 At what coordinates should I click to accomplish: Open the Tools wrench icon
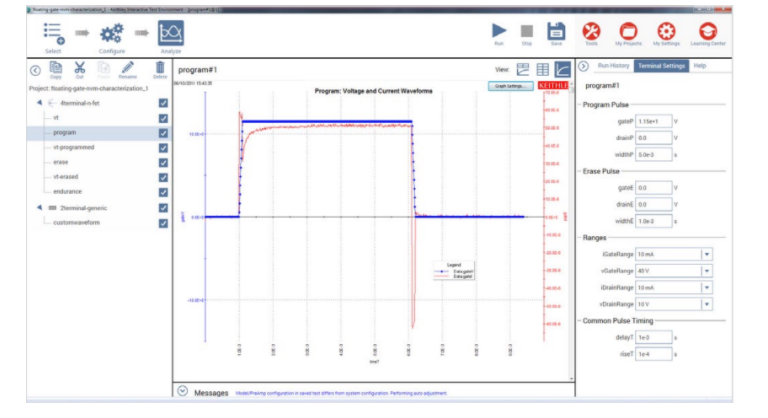(591, 31)
